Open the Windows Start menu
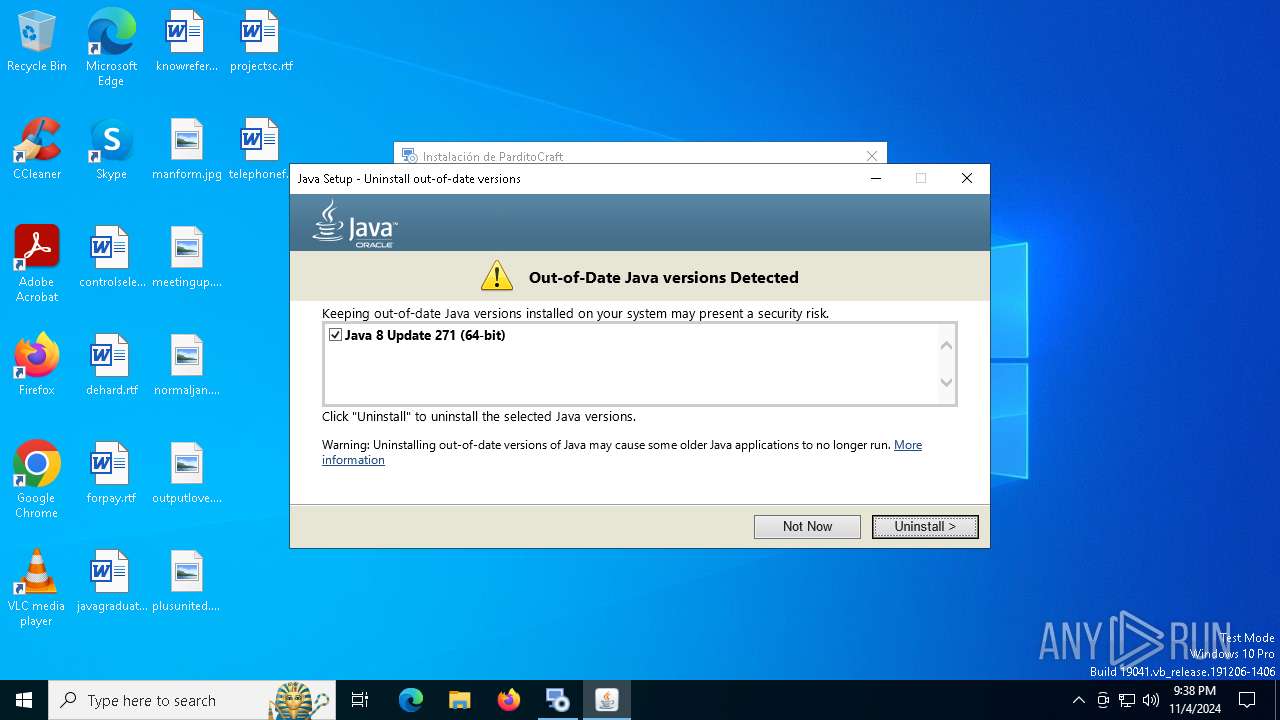Viewport: 1280px width, 720px height. [x=24, y=700]
